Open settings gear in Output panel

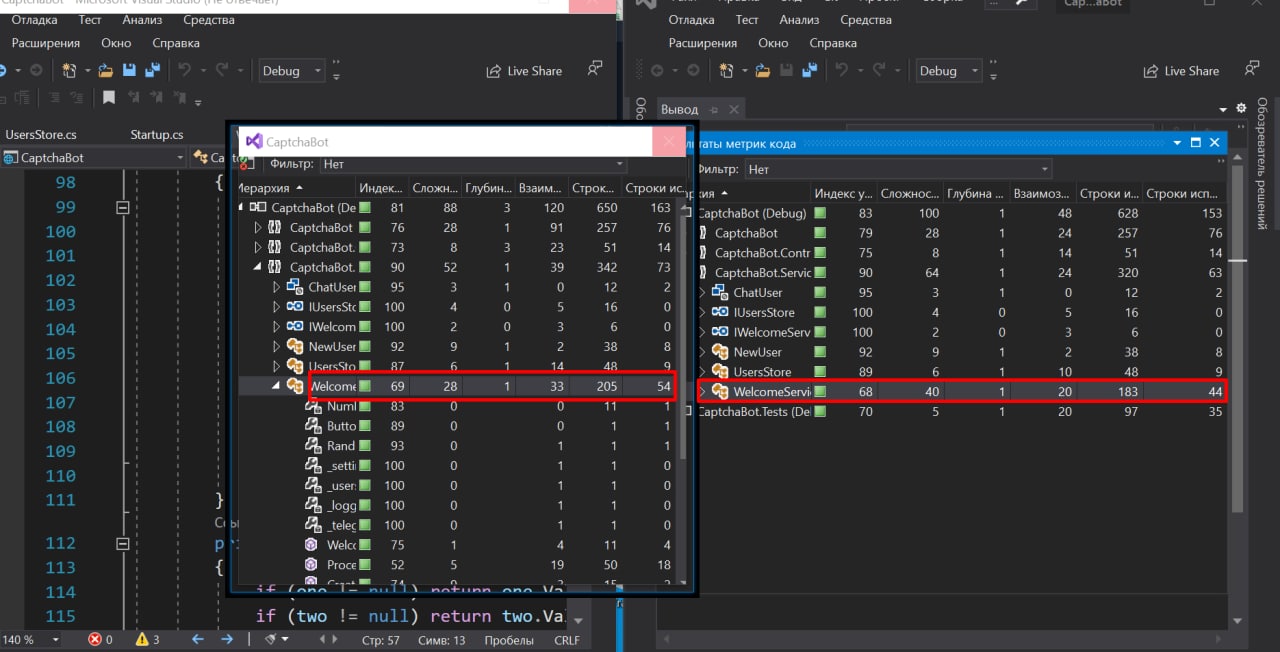pyautogui.click(x=1241, y=108)
